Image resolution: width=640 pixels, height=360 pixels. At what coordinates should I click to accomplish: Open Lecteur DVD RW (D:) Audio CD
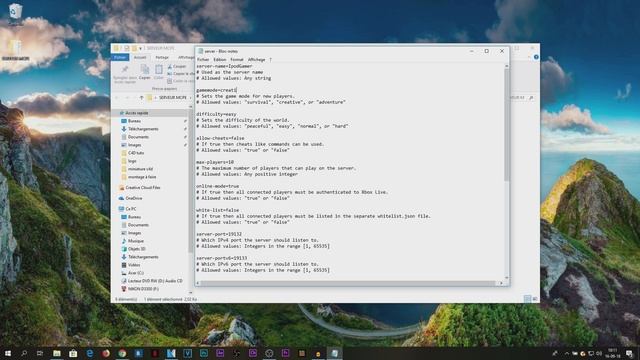click(x=155, y=281)
